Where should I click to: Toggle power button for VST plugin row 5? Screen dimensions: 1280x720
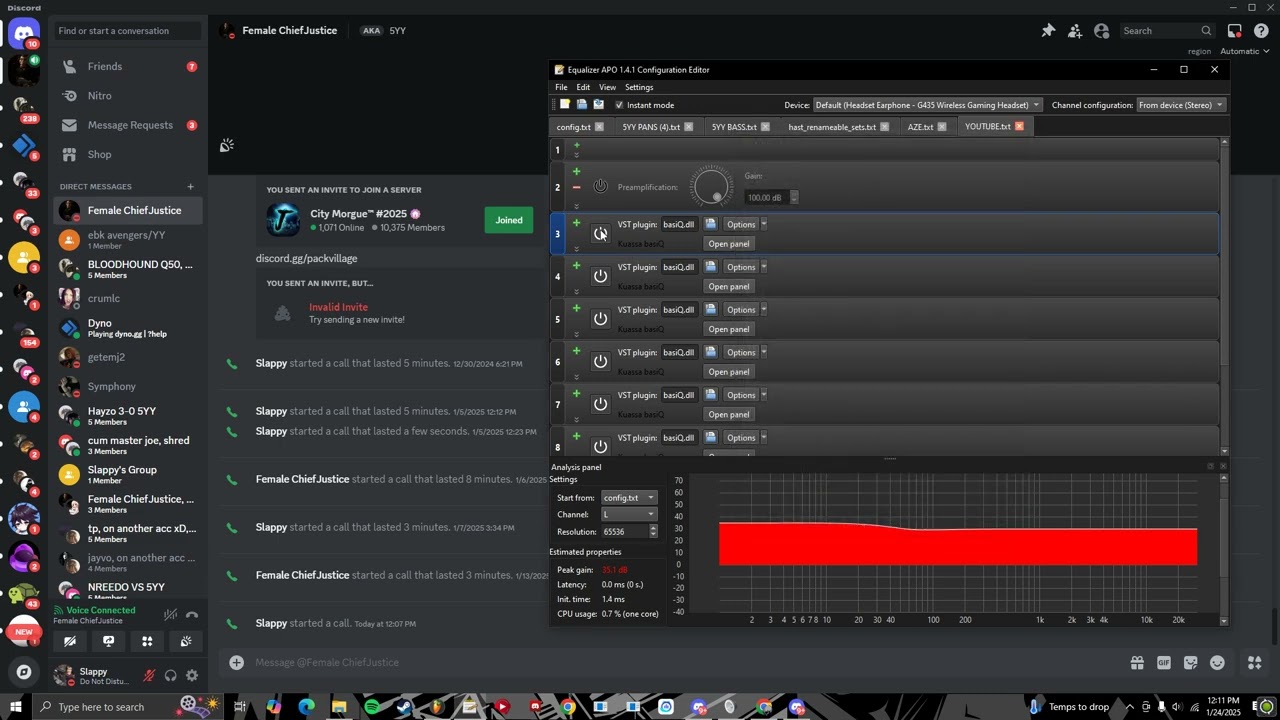tap(600, 319)
